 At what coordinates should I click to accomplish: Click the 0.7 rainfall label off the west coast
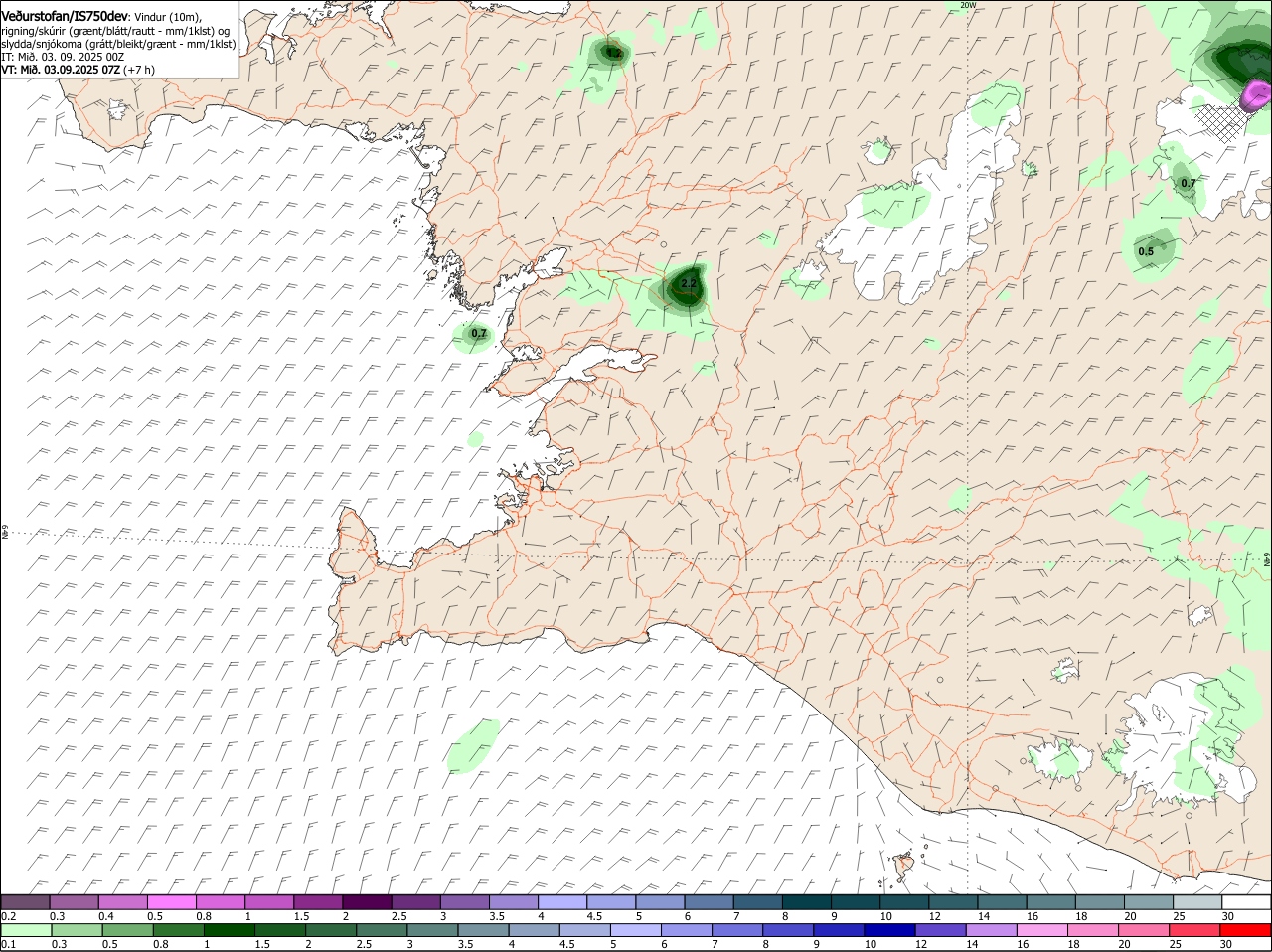coord(479,334)
